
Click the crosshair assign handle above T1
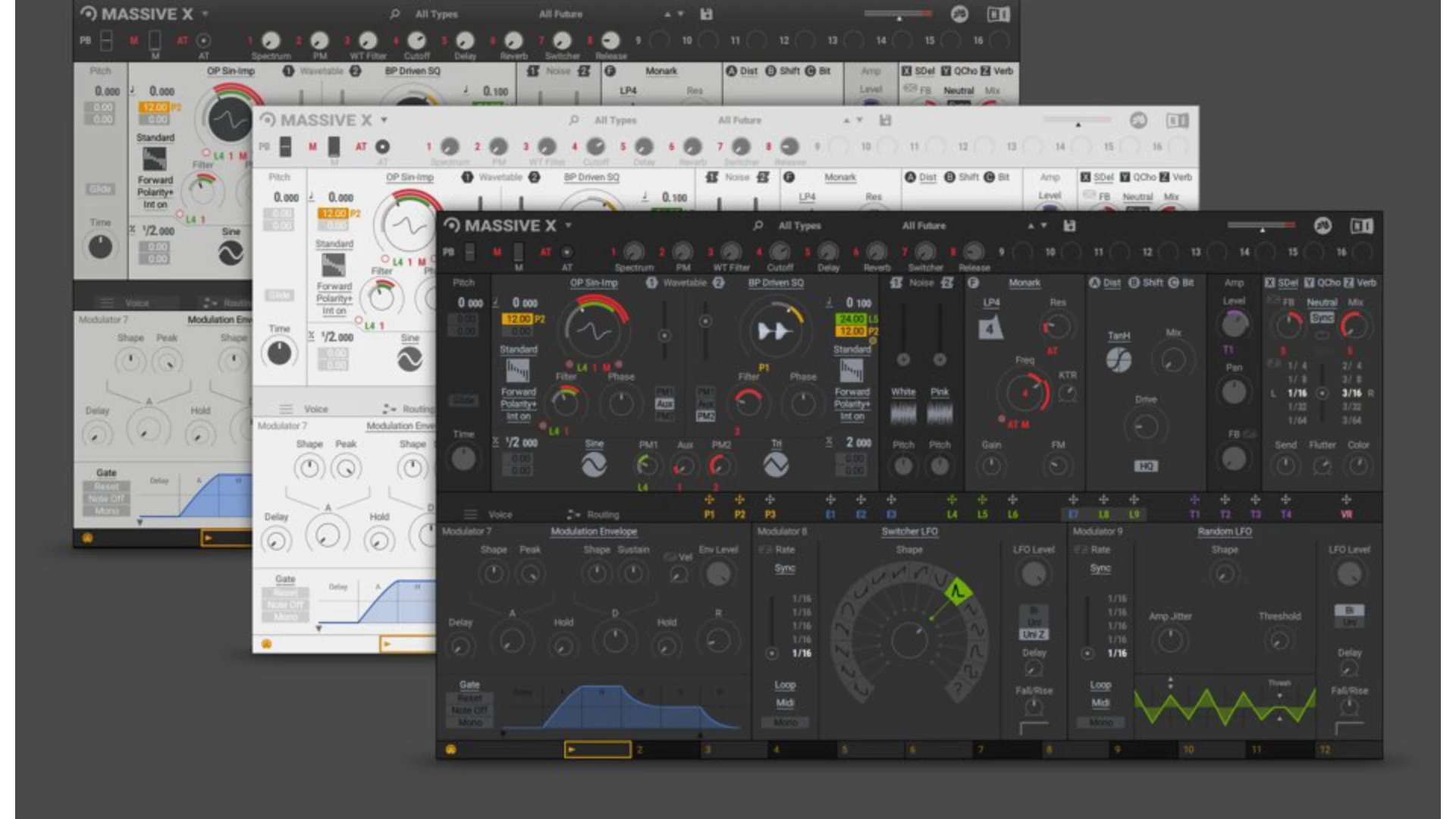click(x=1194, y=500)
